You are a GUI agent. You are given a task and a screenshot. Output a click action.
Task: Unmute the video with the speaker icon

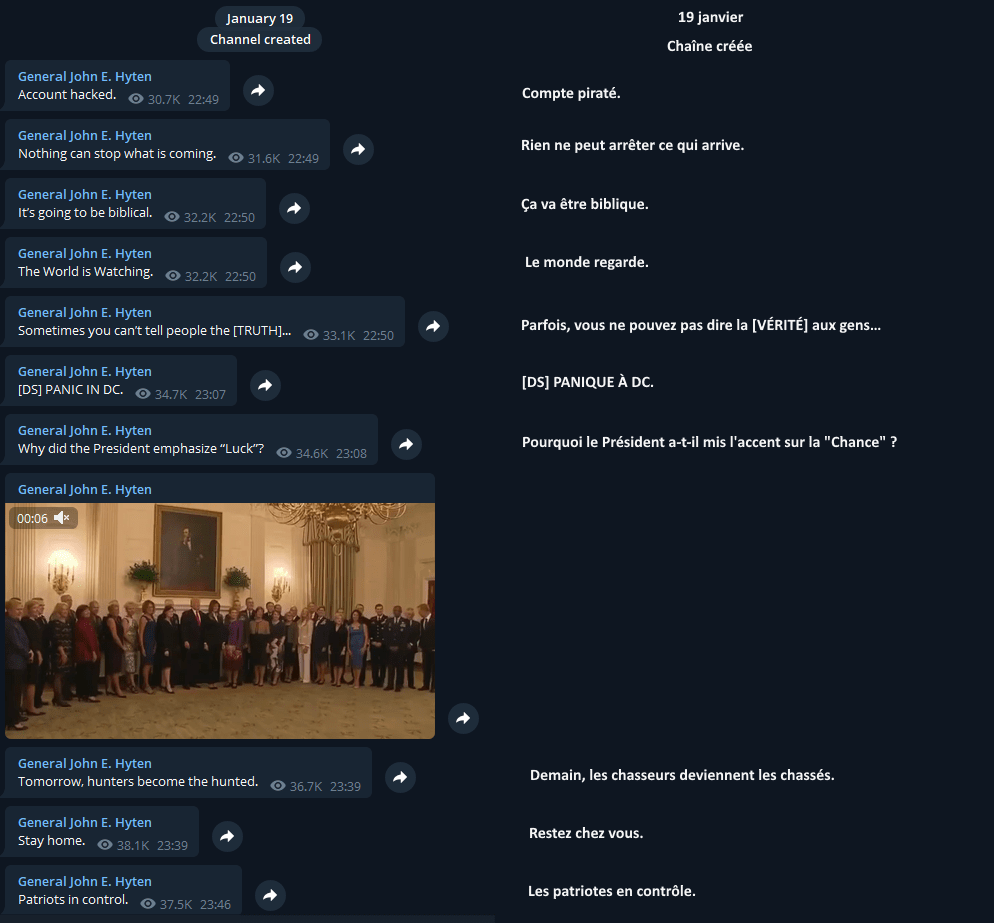[61, 518]
